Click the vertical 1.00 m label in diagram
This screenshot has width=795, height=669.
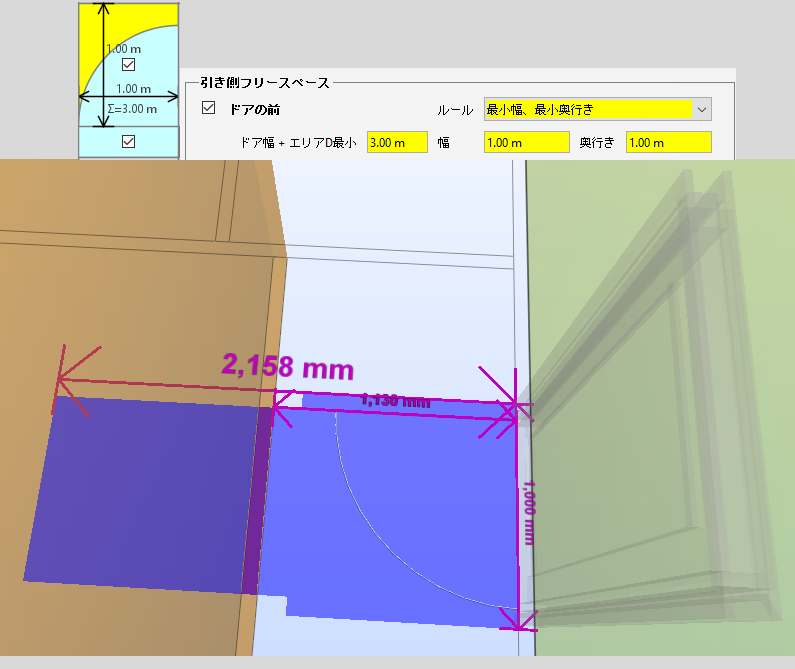[x=124, y=49]
